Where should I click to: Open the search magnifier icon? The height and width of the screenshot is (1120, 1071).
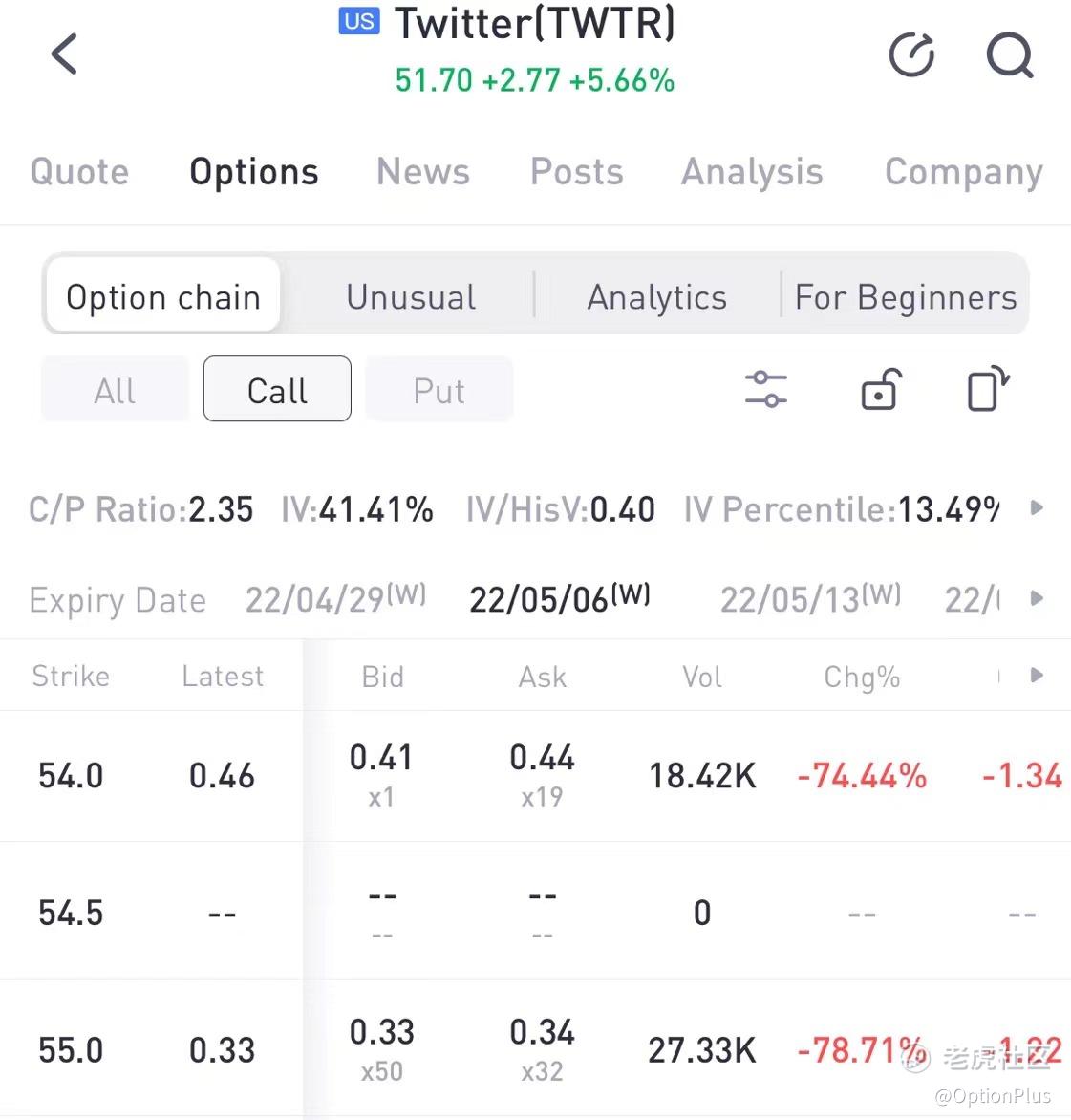1009,54
